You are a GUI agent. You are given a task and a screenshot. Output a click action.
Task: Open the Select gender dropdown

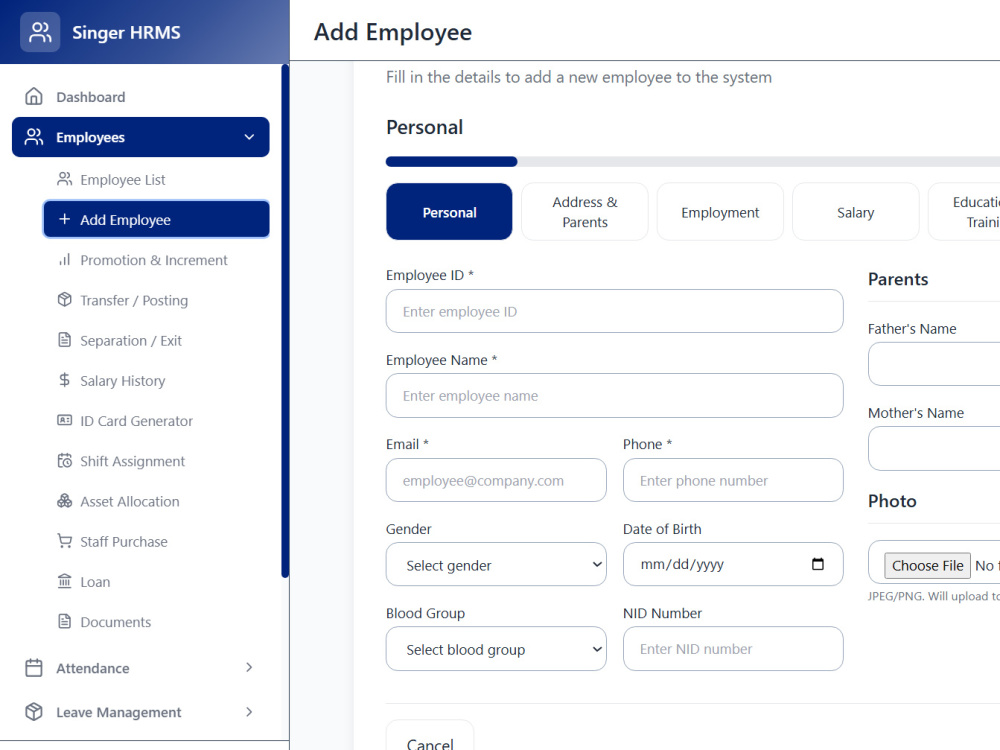point(496,564)
